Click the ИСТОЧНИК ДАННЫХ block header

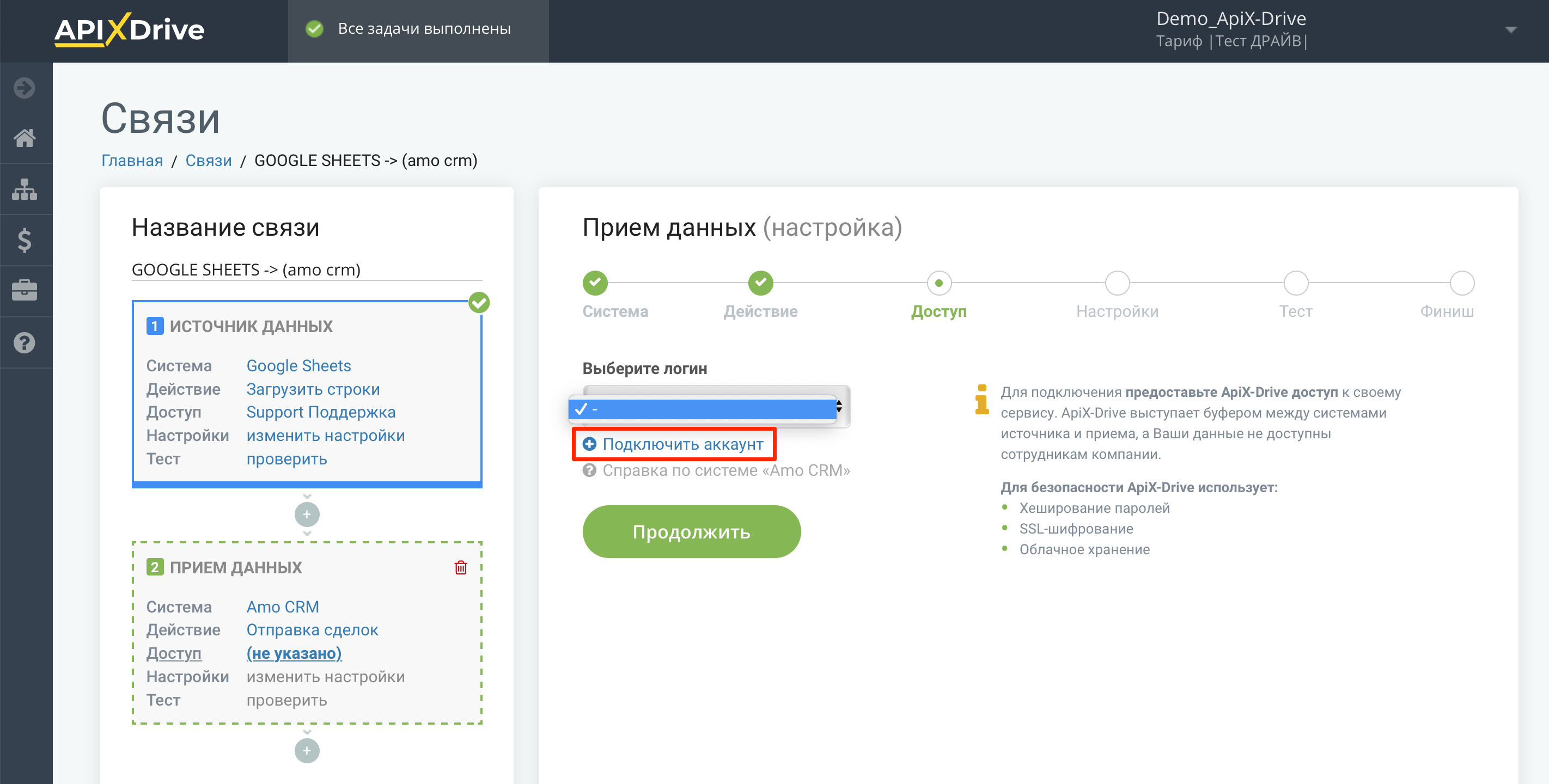[x=251, y=327]
